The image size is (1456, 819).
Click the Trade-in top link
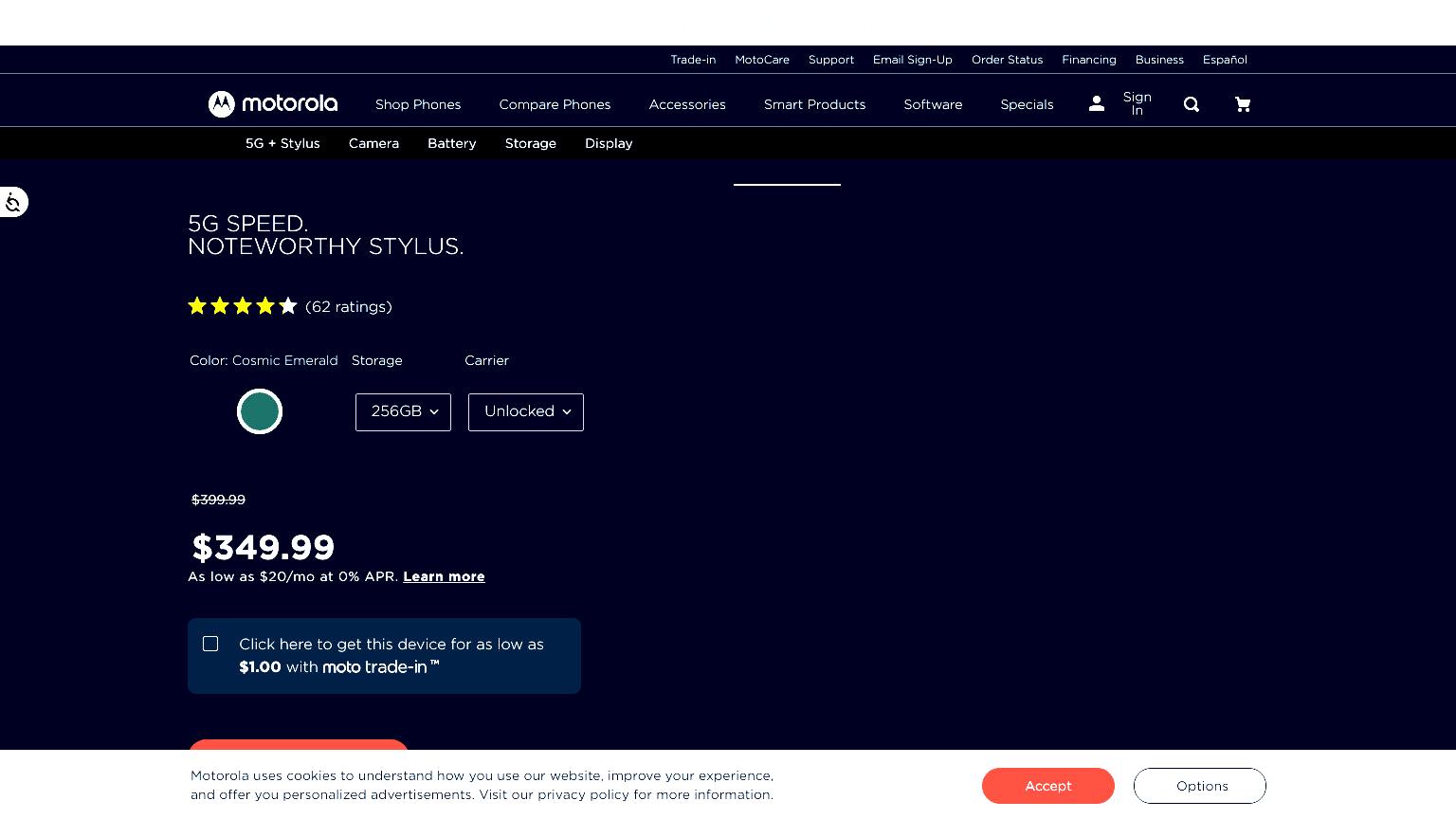(693, 60)
